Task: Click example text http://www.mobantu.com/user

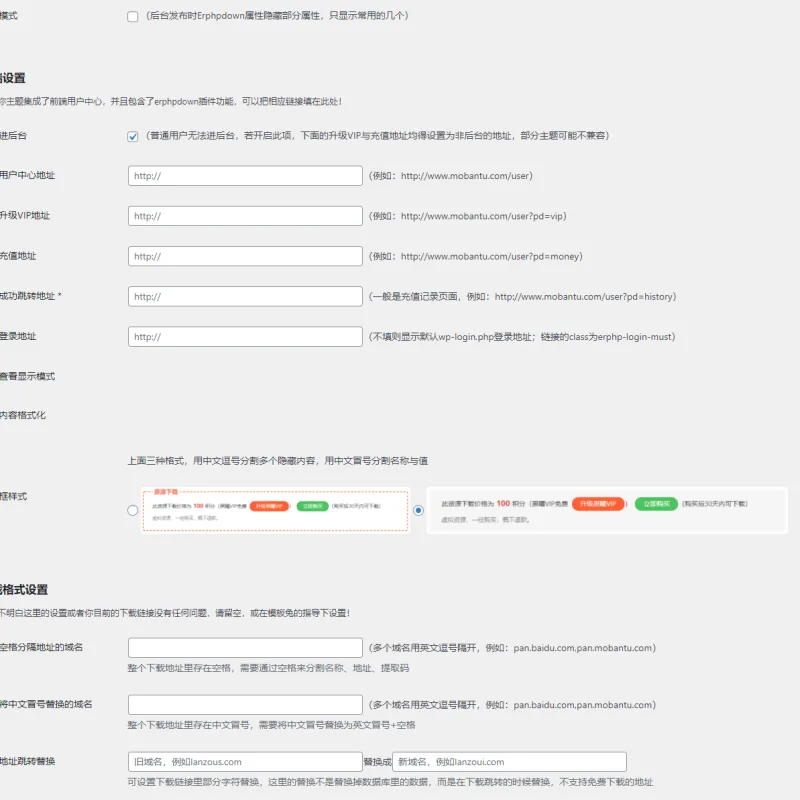Action: tap(466, 176)
